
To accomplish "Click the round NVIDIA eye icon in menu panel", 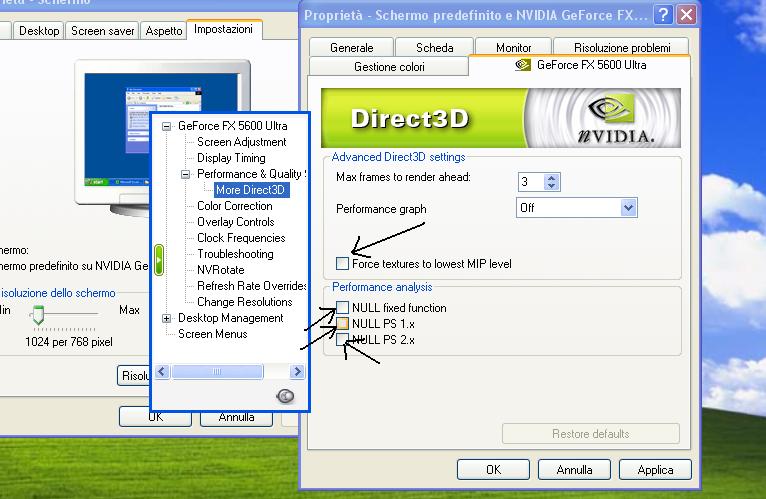I will (285, 395).
